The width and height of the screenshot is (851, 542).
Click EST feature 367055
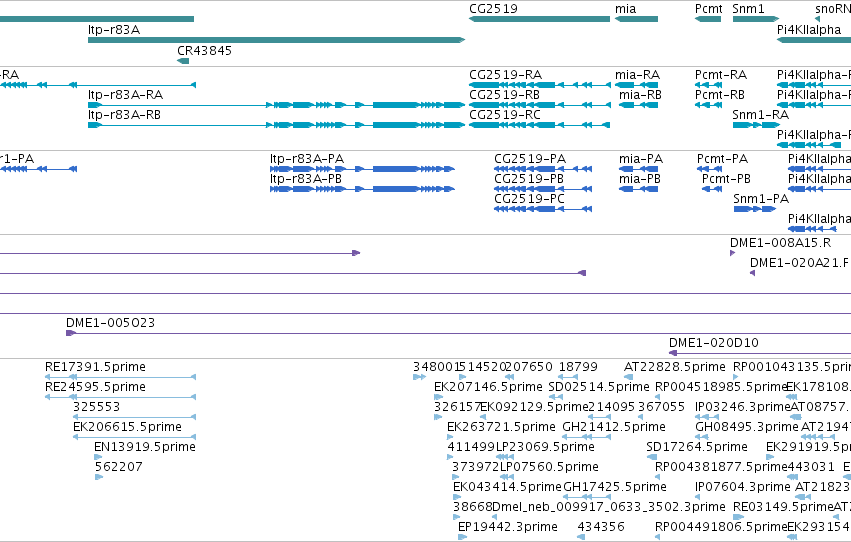coord(641,417)
